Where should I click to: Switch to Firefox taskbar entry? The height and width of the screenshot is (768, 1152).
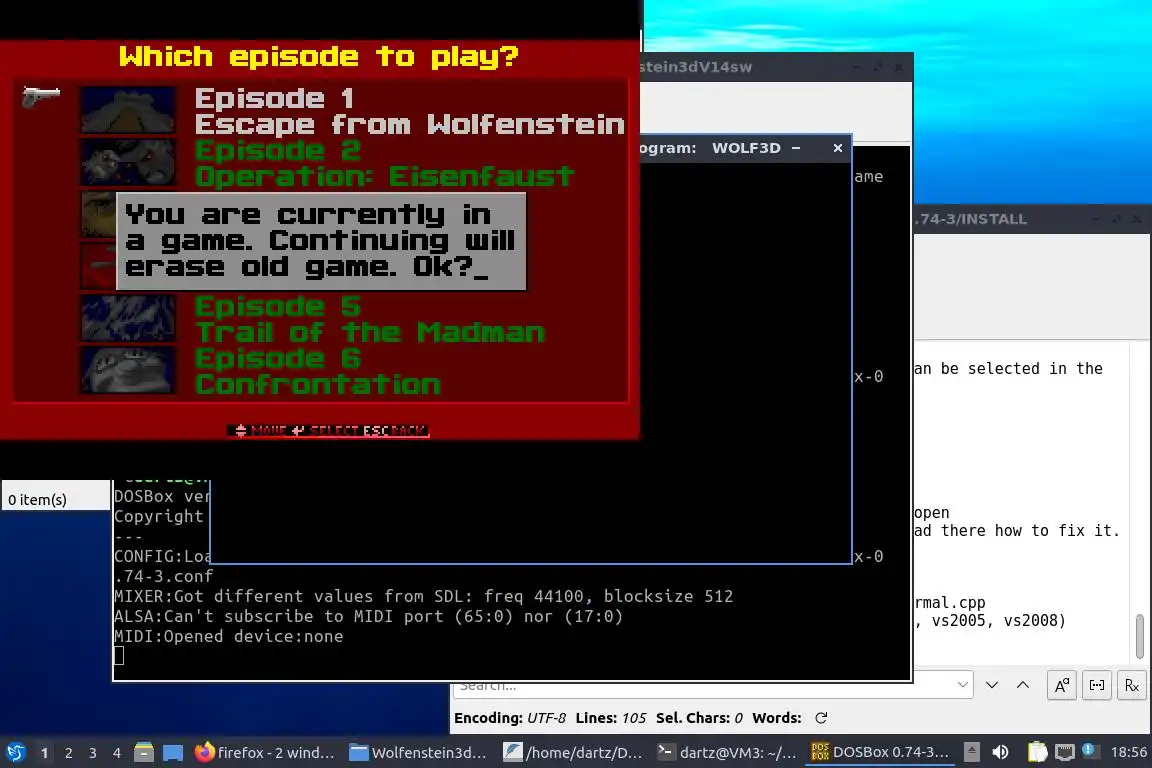pyautogui.click(x=264, y=752)
